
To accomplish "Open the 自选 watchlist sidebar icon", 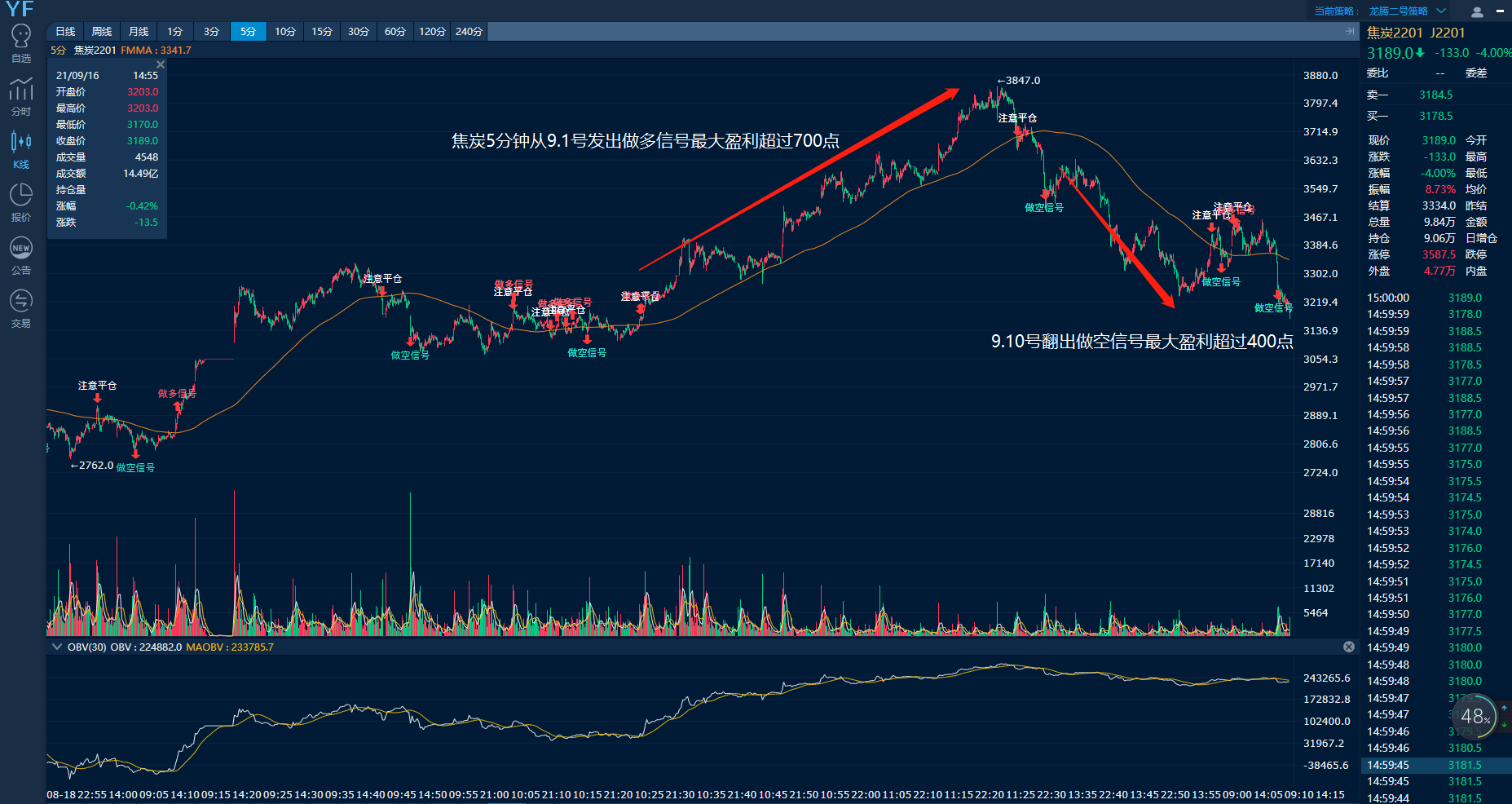I will click(21, 42).
